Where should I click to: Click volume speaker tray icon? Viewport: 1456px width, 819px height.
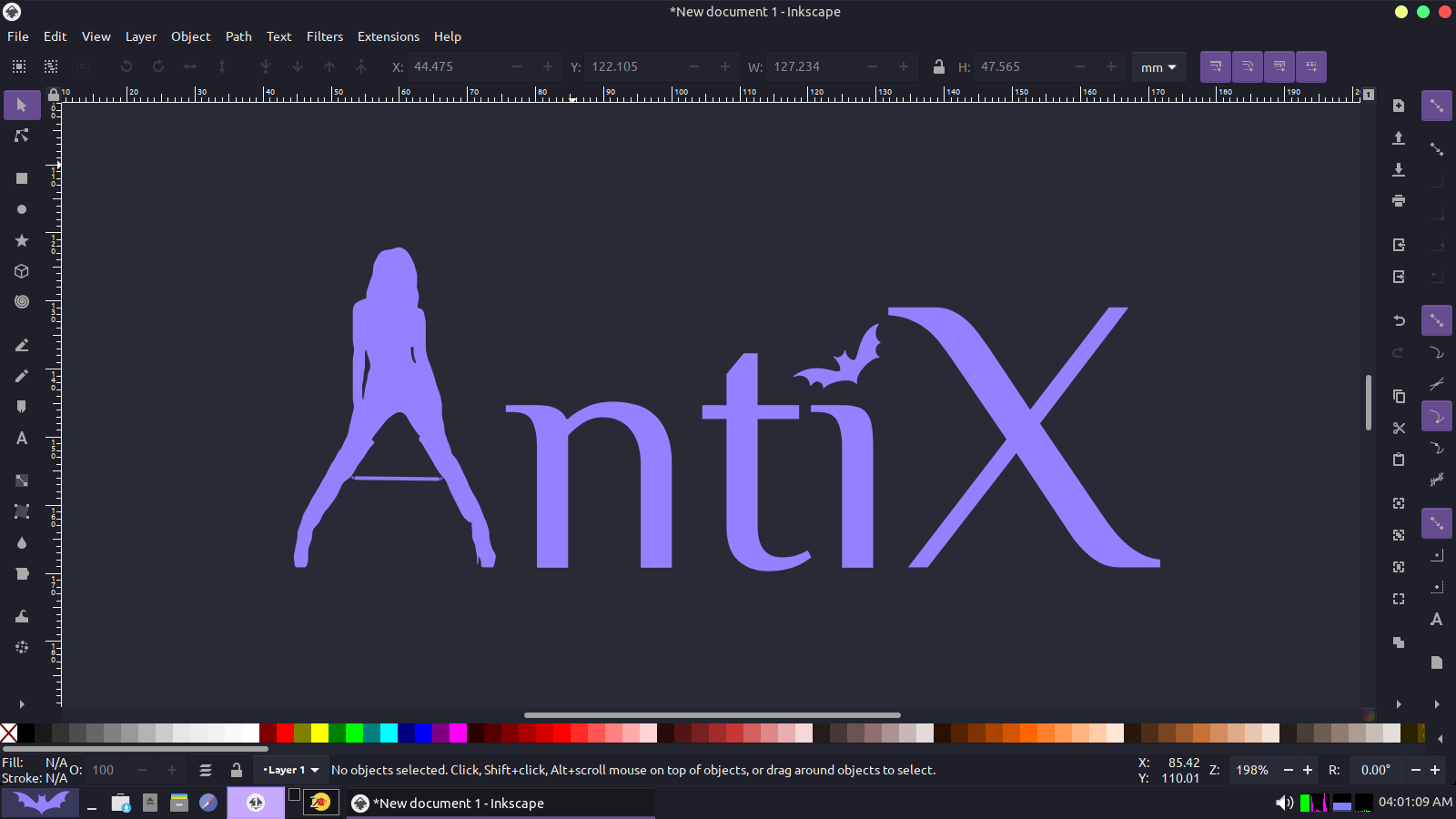(1284, 803)
